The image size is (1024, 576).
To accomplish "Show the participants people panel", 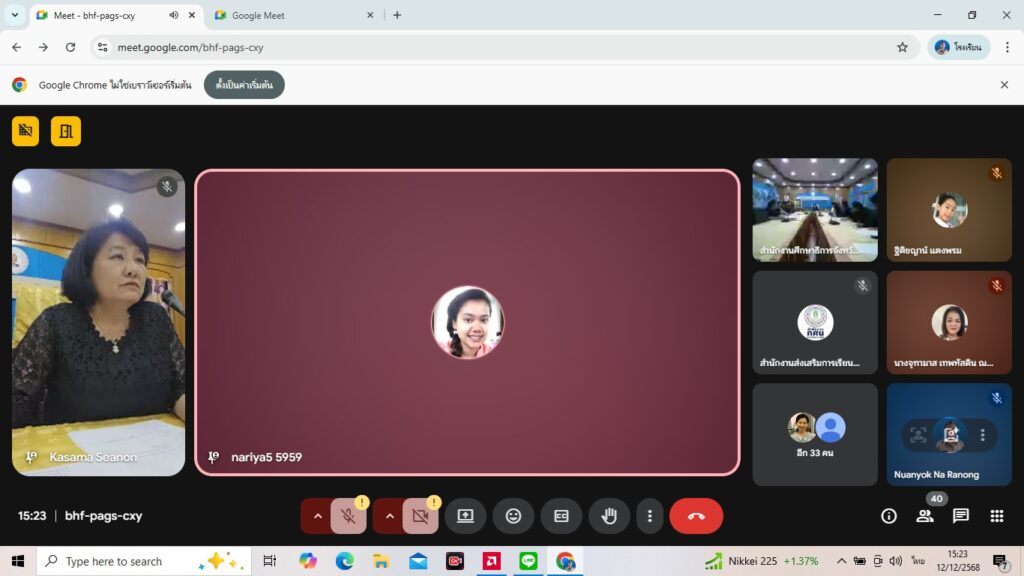I will 924,516.
